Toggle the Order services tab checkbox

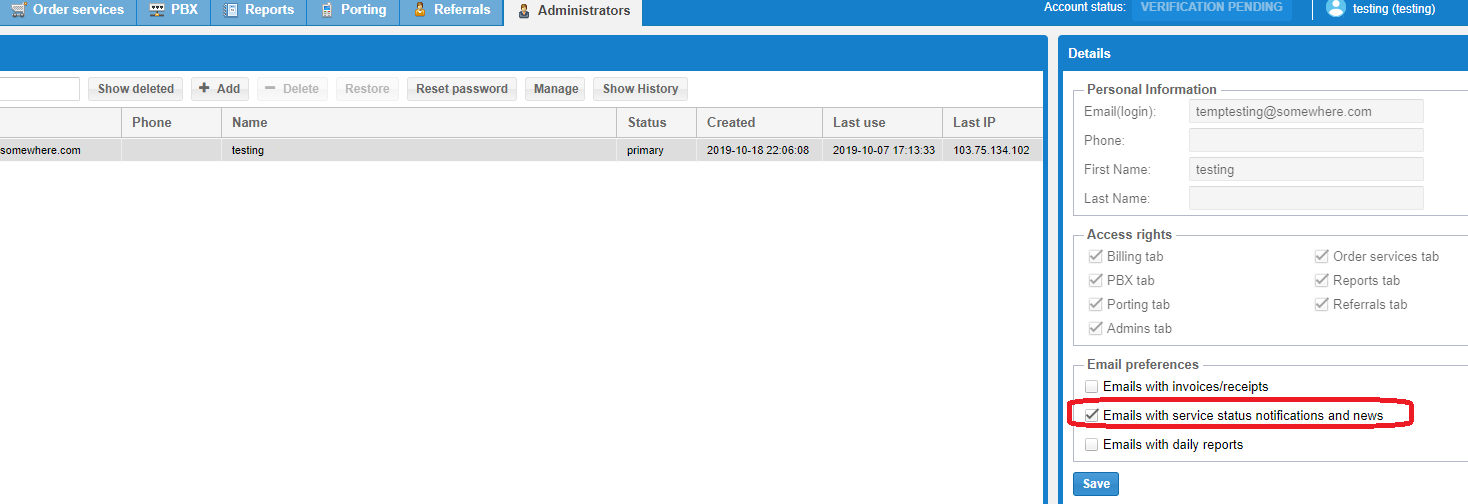tap(1322, 256)
